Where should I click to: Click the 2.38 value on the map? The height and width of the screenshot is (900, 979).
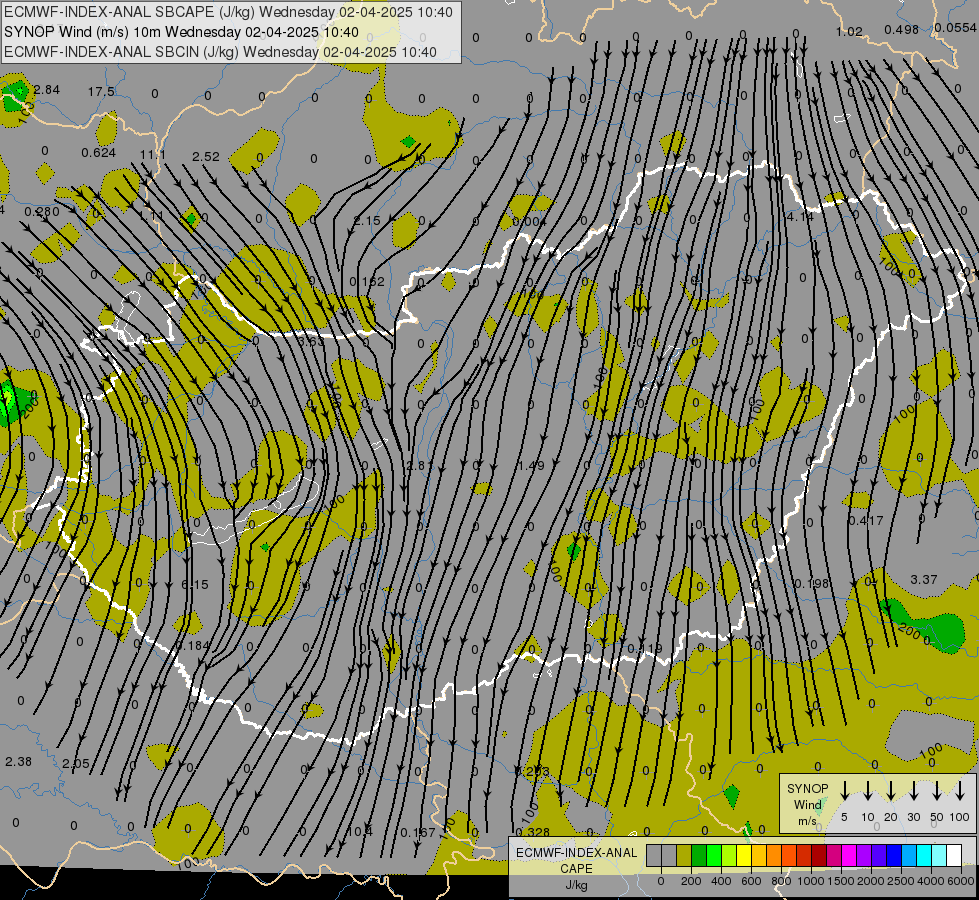click(x=18, y=762)
